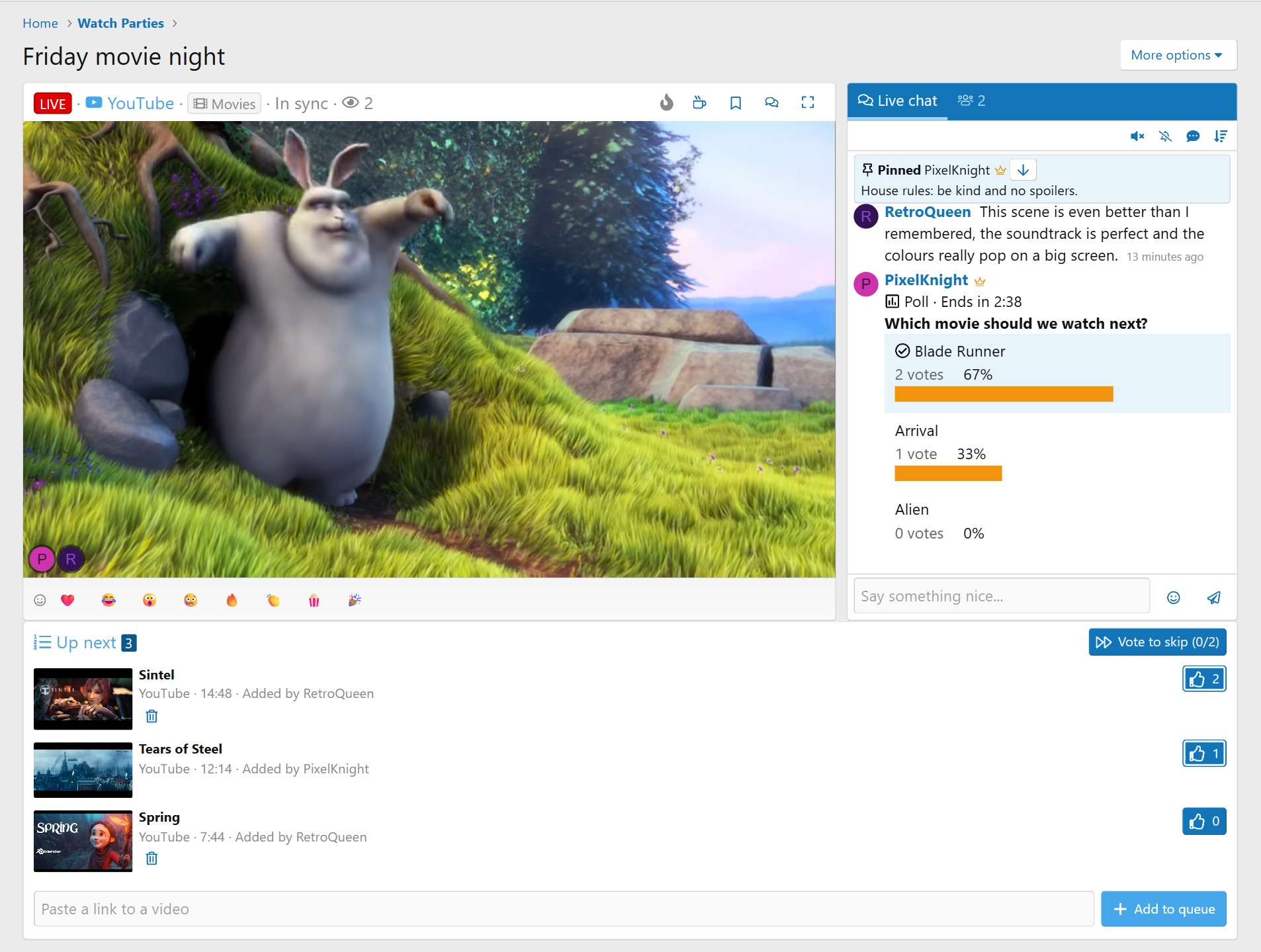The height and width of the screenshot is (952, 1261).
Task: Go to the Home breadcrumb
Action: click(40, 23)
